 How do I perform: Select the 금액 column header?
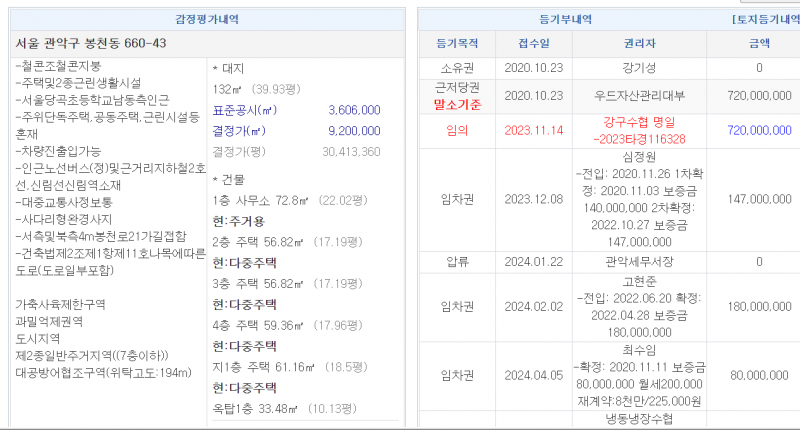758,44
